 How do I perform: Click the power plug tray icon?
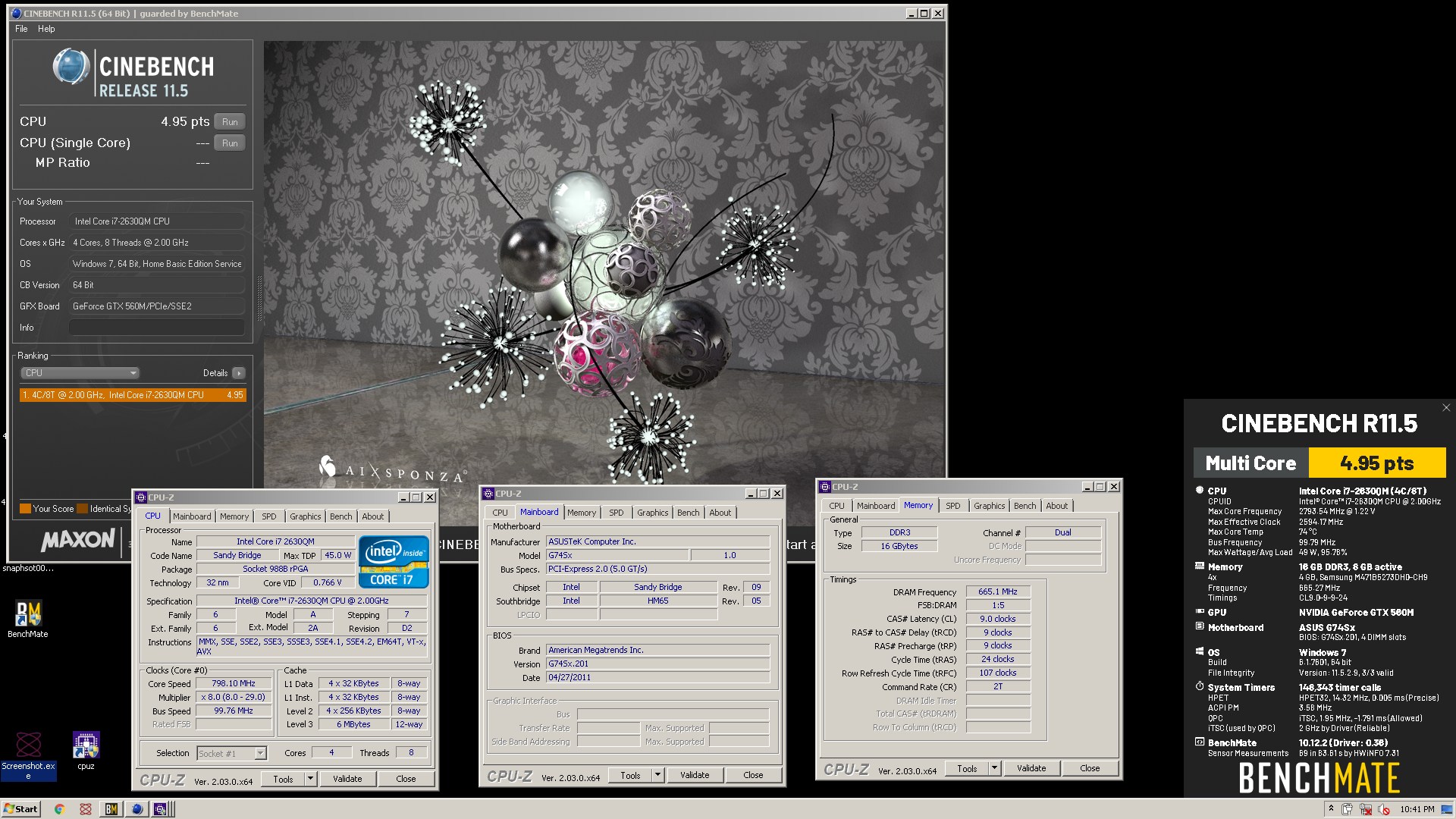click(1348, 809)
